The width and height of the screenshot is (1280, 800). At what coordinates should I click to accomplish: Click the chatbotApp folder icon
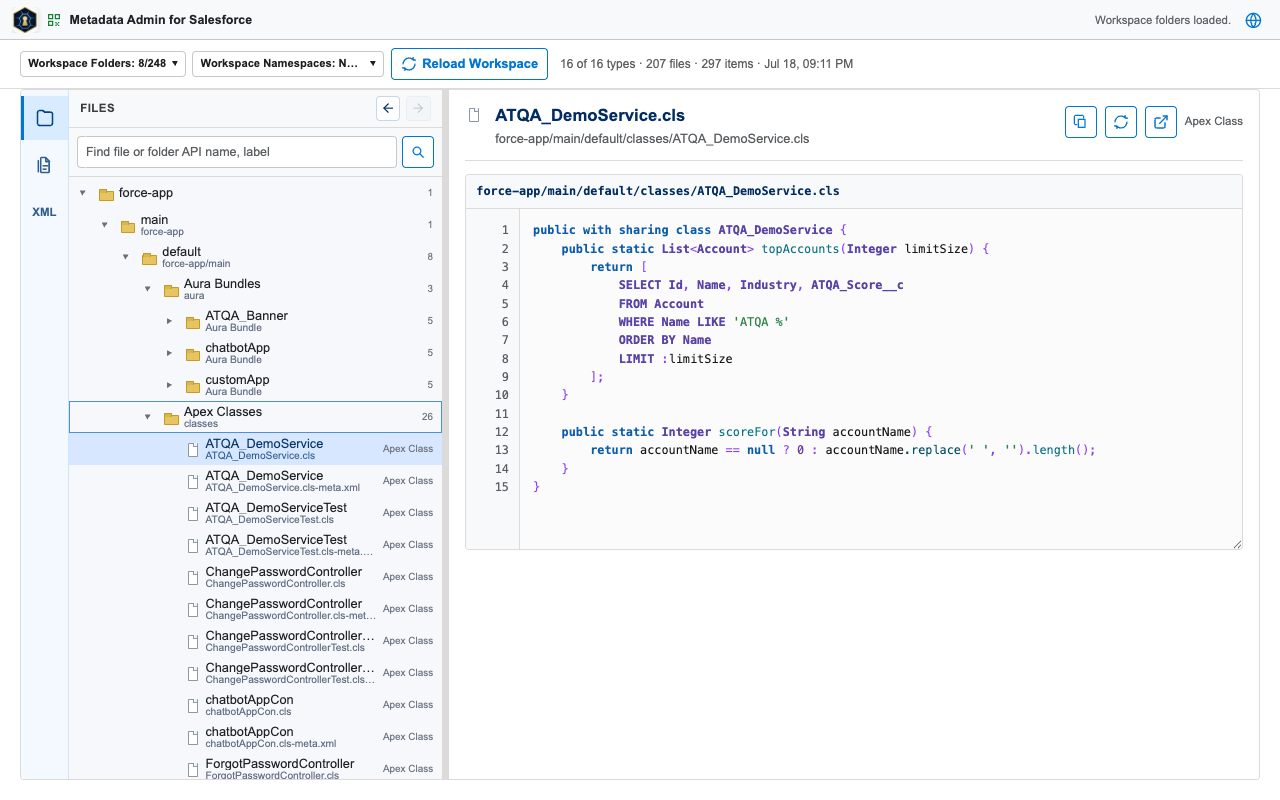(x=192, y=354)
